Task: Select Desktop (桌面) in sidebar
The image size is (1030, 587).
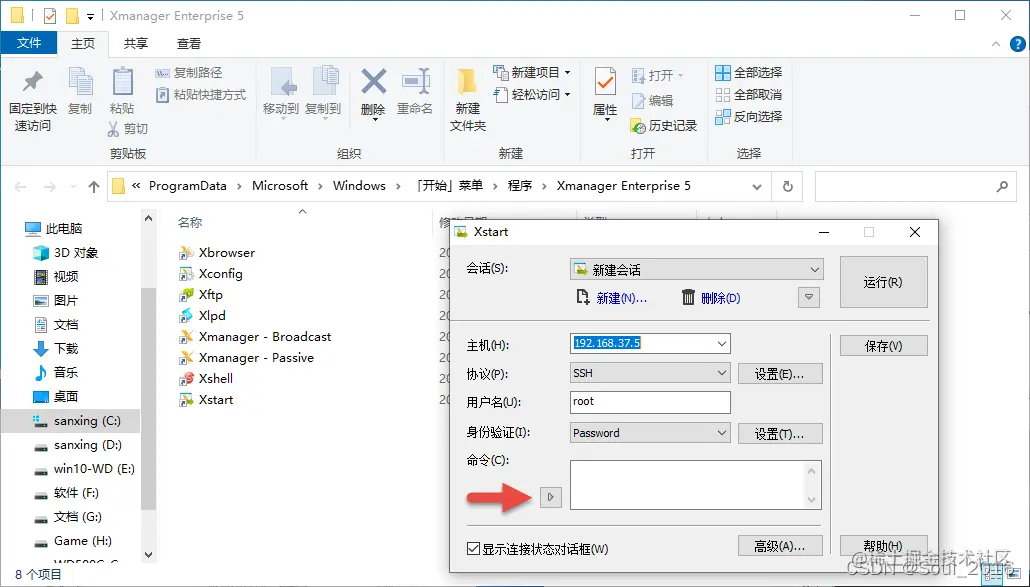Action: coord(56,397)
